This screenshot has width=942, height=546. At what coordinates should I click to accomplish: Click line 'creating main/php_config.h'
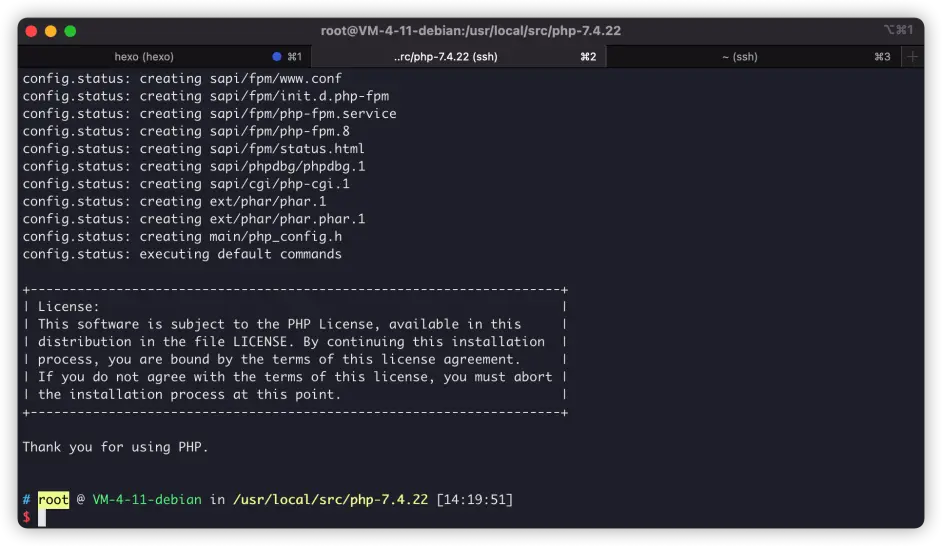click(182, 236)
